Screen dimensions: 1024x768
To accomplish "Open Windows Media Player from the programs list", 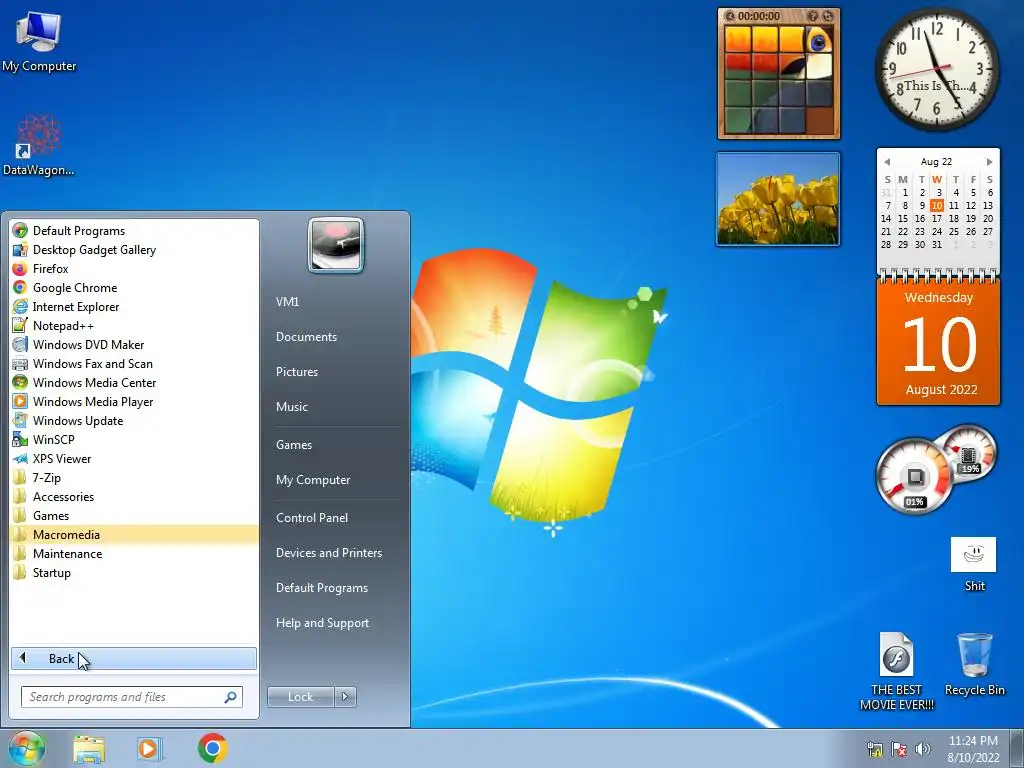I will click(134, 401).
